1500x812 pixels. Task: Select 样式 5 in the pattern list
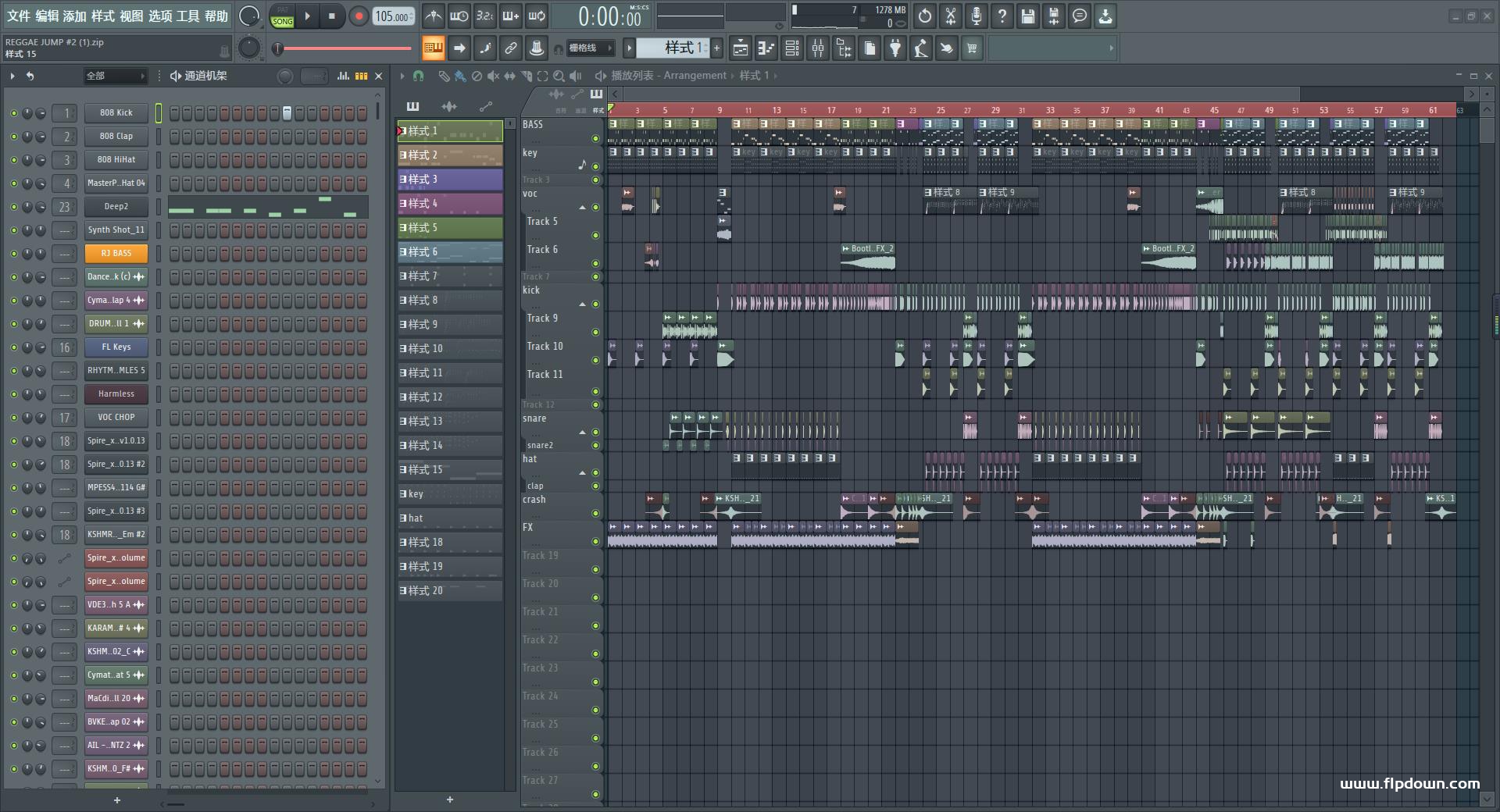[x=450, y=228]
